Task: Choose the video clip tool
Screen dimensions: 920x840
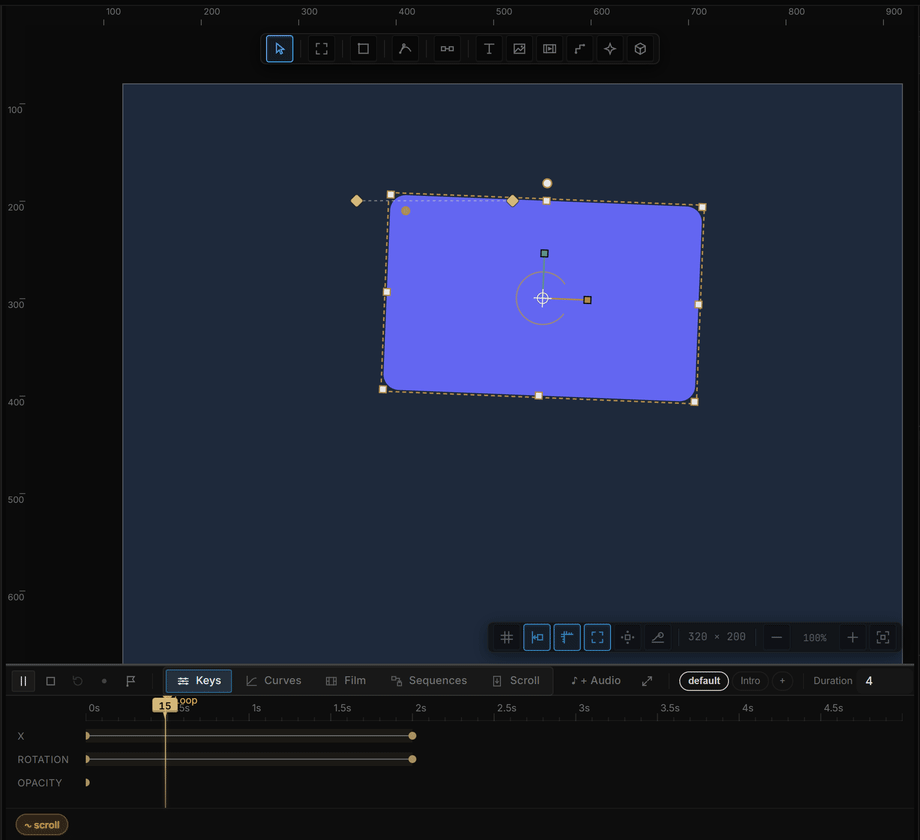Action: [x=549, y=49]
